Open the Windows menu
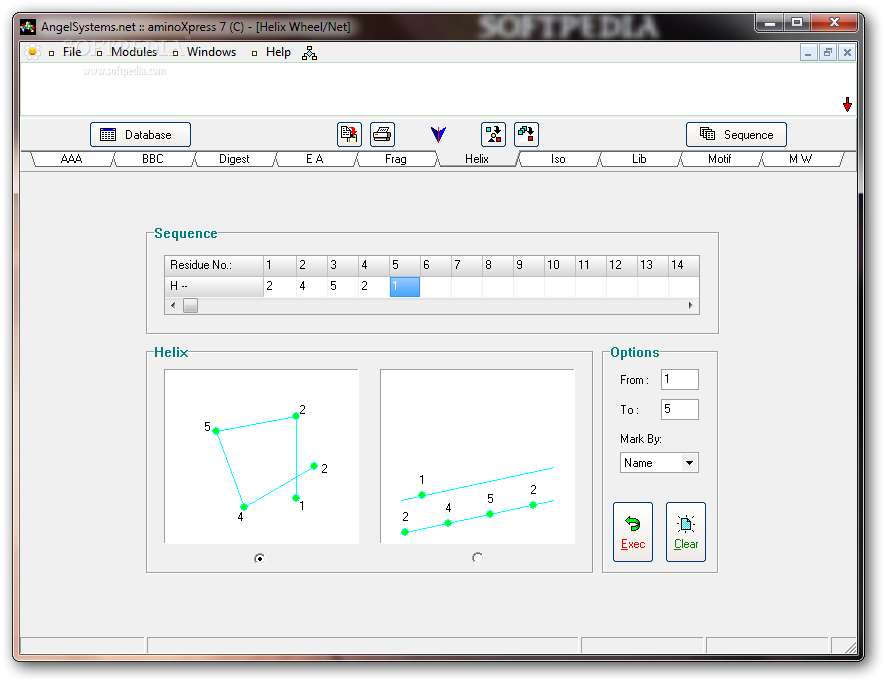 211,52
